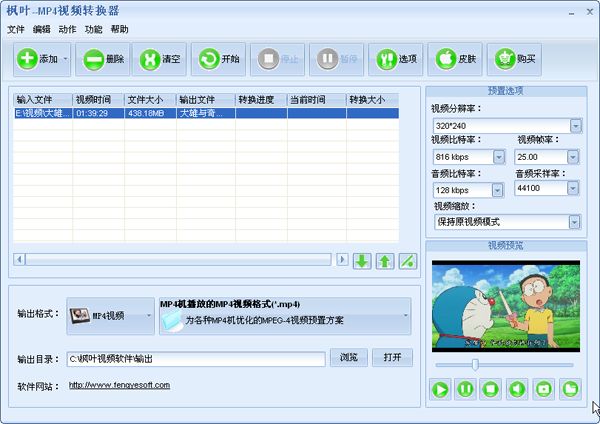Open the 皮肤 (Skin) toolbar button
Screen dimensions: 600x424
(455, 59)
